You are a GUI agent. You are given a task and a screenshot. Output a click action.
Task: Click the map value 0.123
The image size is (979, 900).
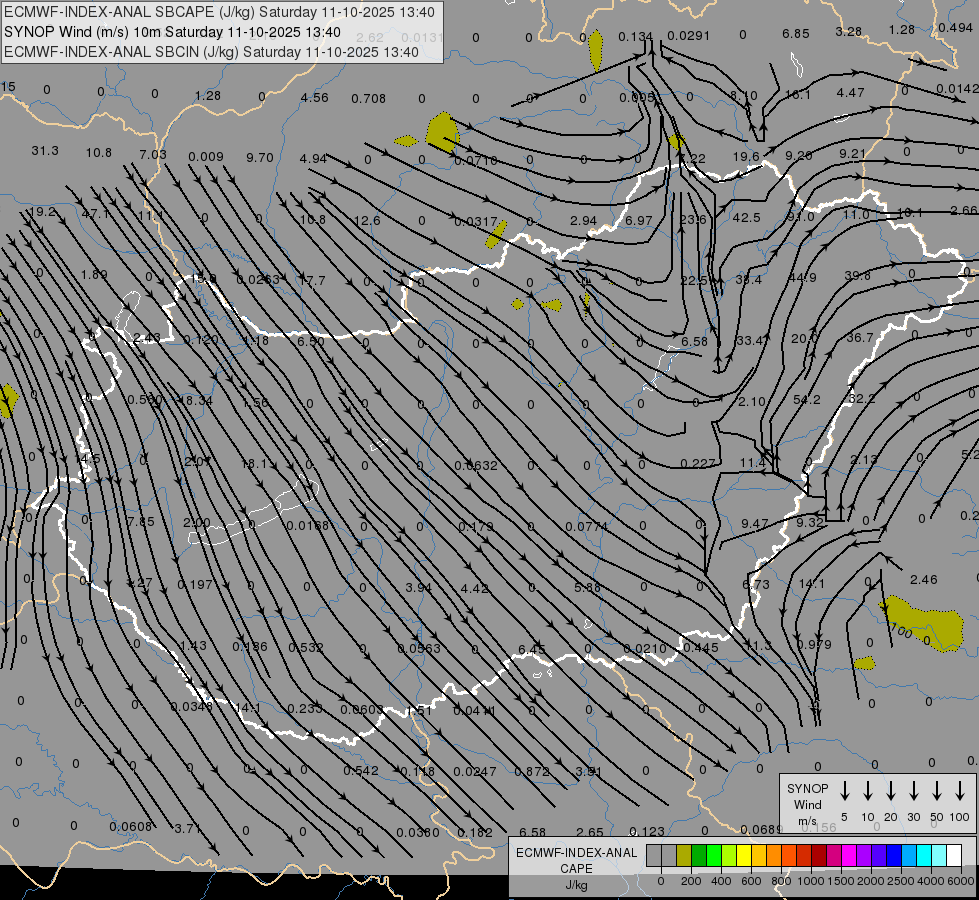[647, 831]
